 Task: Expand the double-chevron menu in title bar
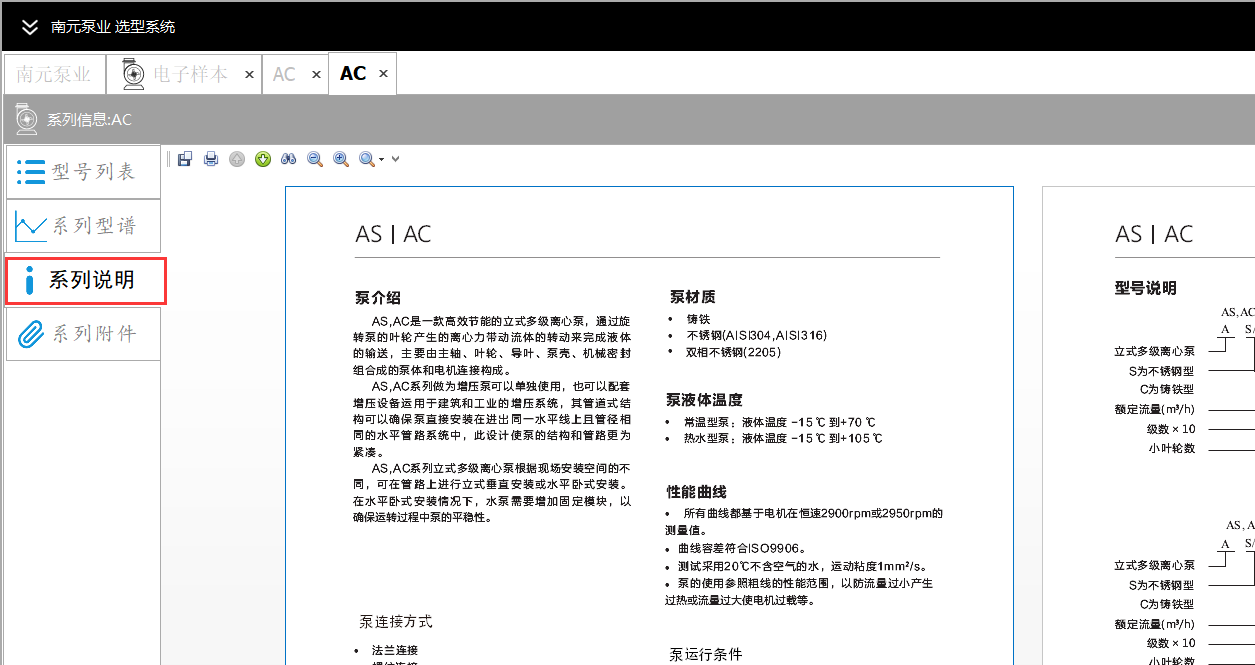(29, 27)
